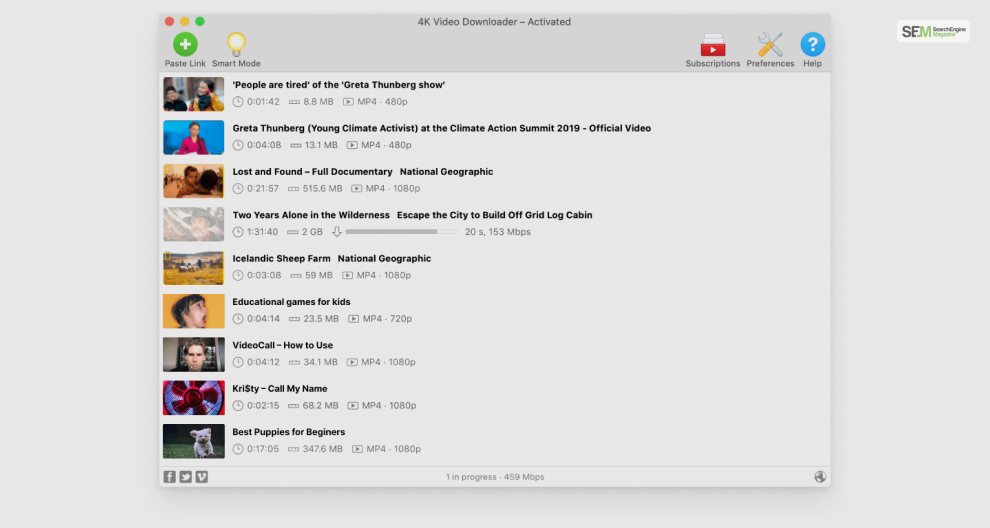Image resolution: width=990 pixels, height=528 pixels.
Task: Click the format icon beside MP4 · 720p
Action: point(354,319)
